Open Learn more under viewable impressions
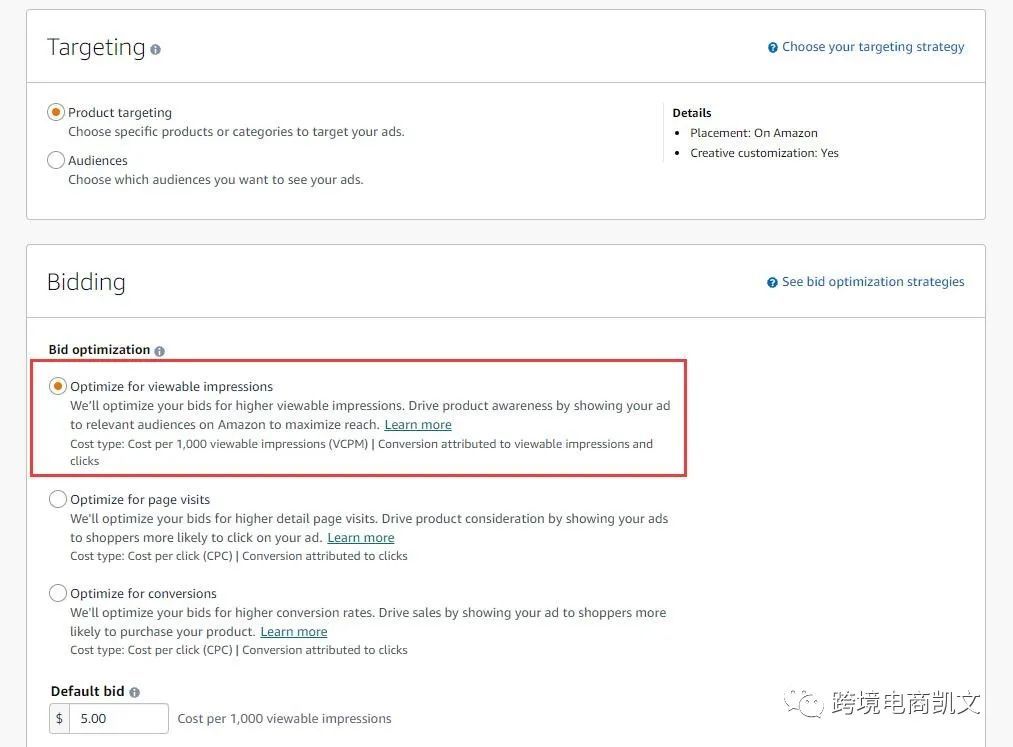 [x=418, y=425]
